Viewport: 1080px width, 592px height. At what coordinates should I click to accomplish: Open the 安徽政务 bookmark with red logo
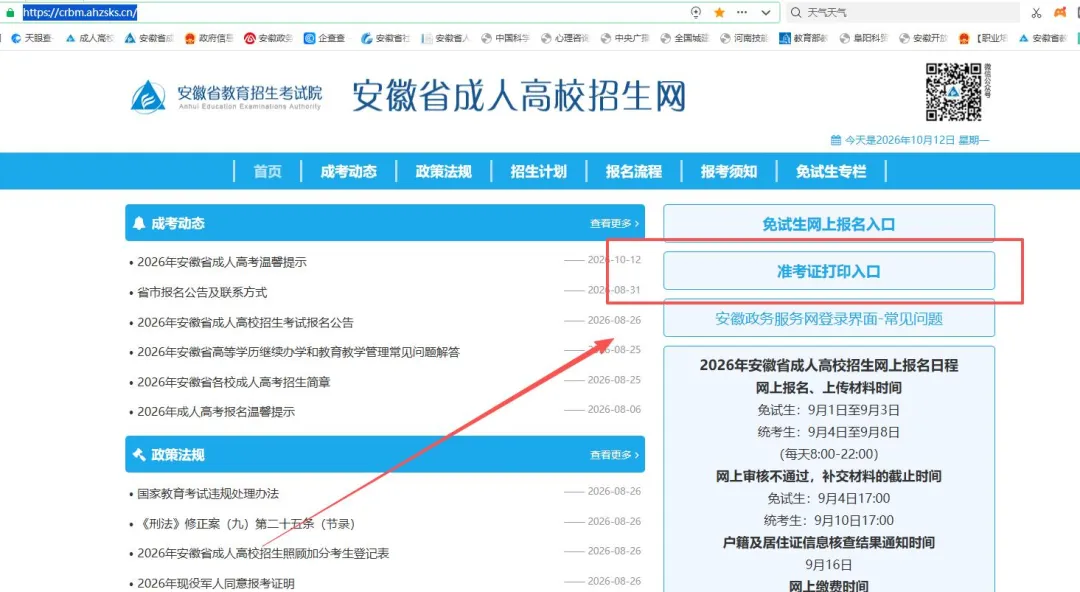point(269,39)
